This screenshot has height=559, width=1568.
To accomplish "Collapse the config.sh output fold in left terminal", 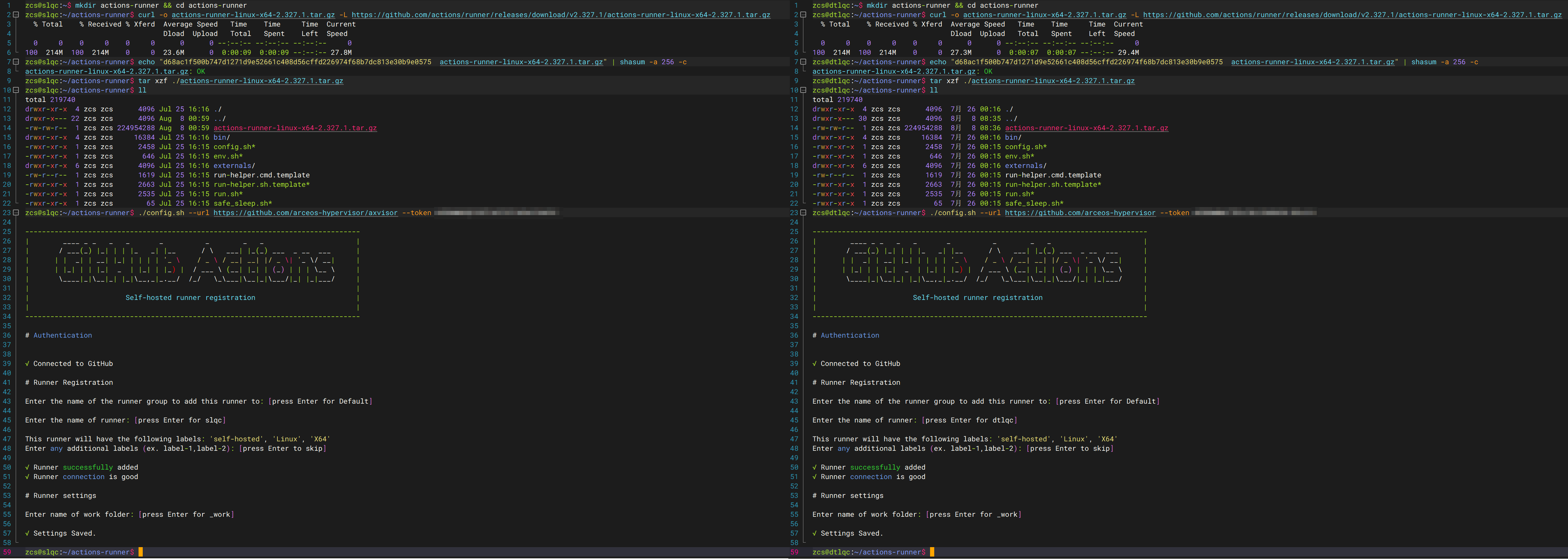I will (x=16, y=213).
